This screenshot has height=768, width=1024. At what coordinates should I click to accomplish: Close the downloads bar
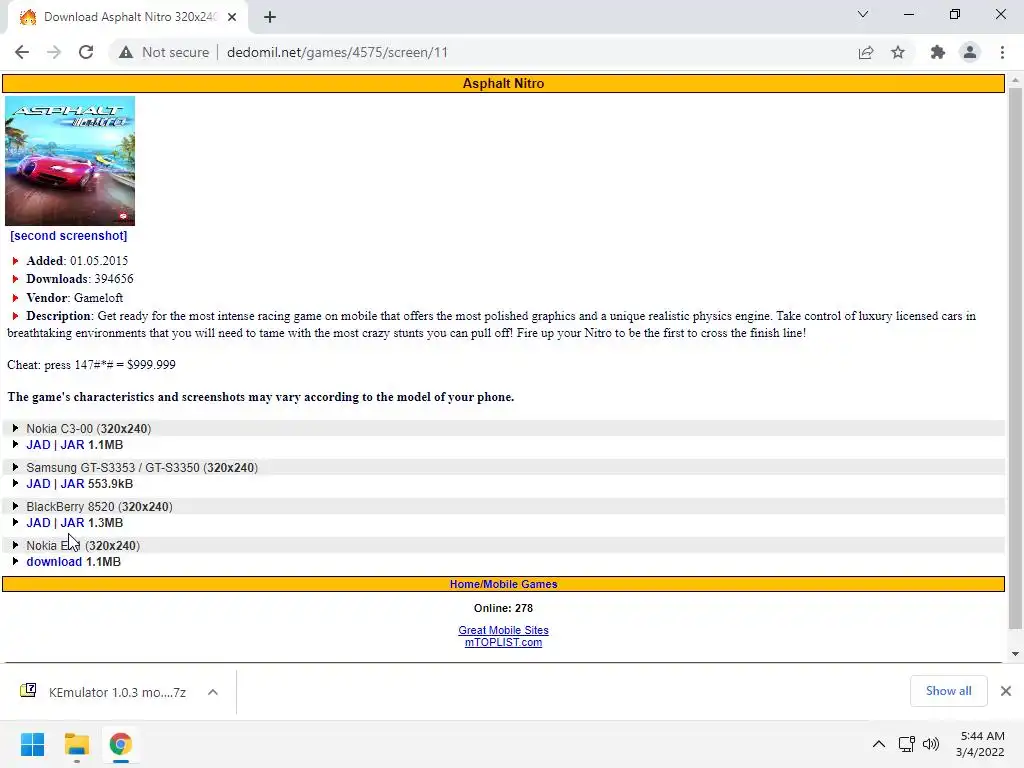pos(1006,691)
